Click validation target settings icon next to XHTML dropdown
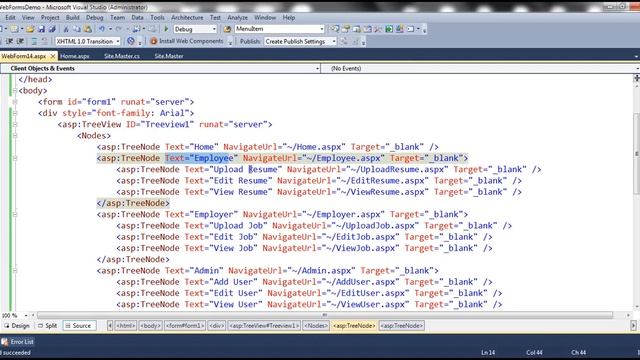The image size is (640, 360). 131,41
